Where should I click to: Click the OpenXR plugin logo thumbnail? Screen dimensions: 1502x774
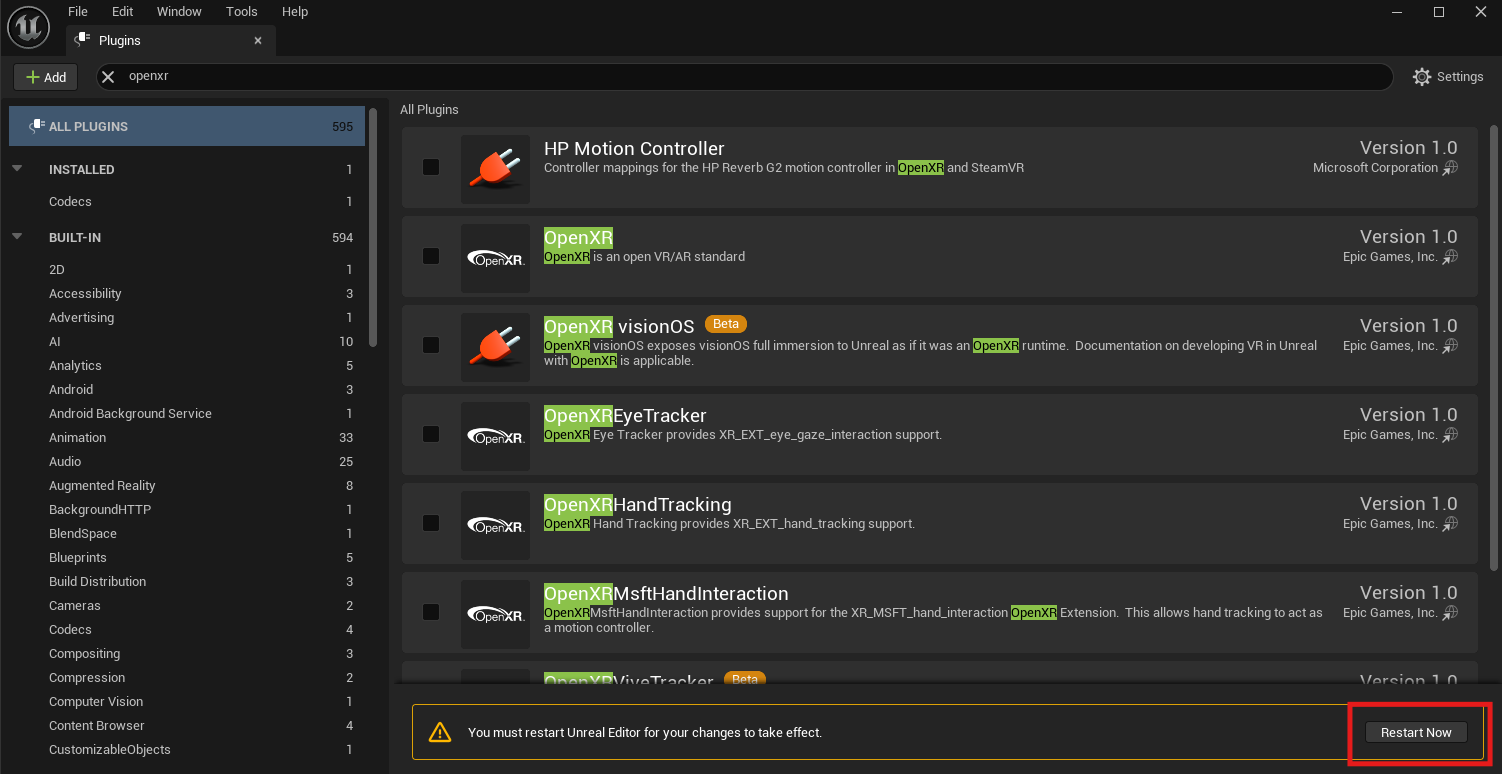pyautogui.click(x=495, y=258)
